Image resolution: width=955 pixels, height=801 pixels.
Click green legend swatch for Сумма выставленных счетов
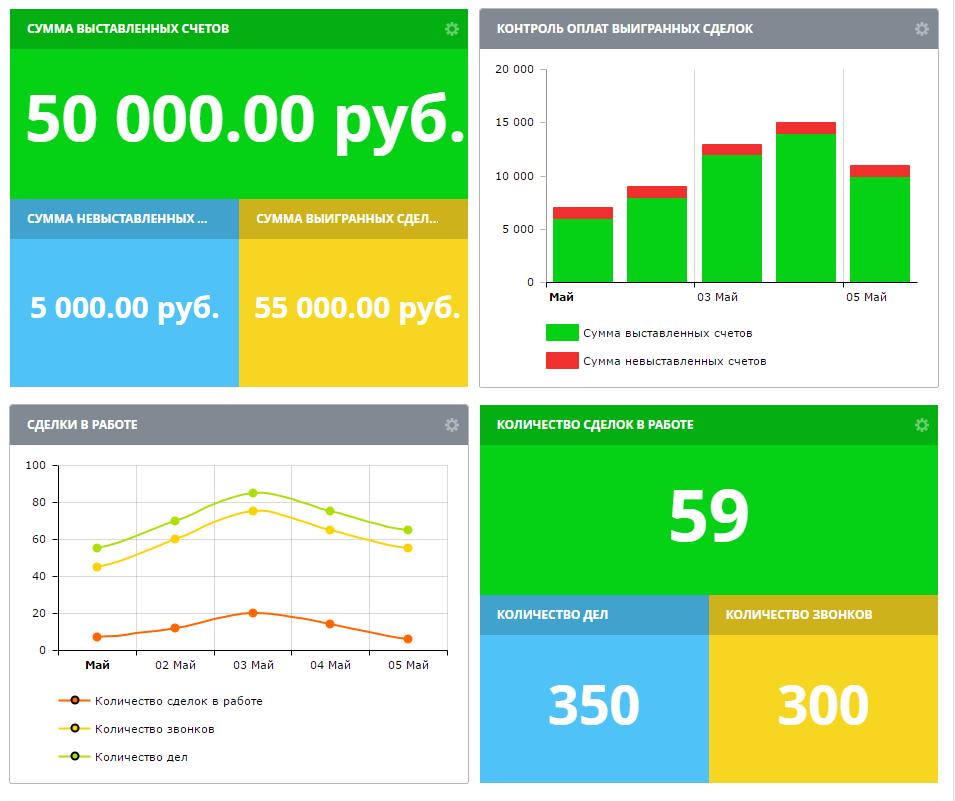[562, 333]
